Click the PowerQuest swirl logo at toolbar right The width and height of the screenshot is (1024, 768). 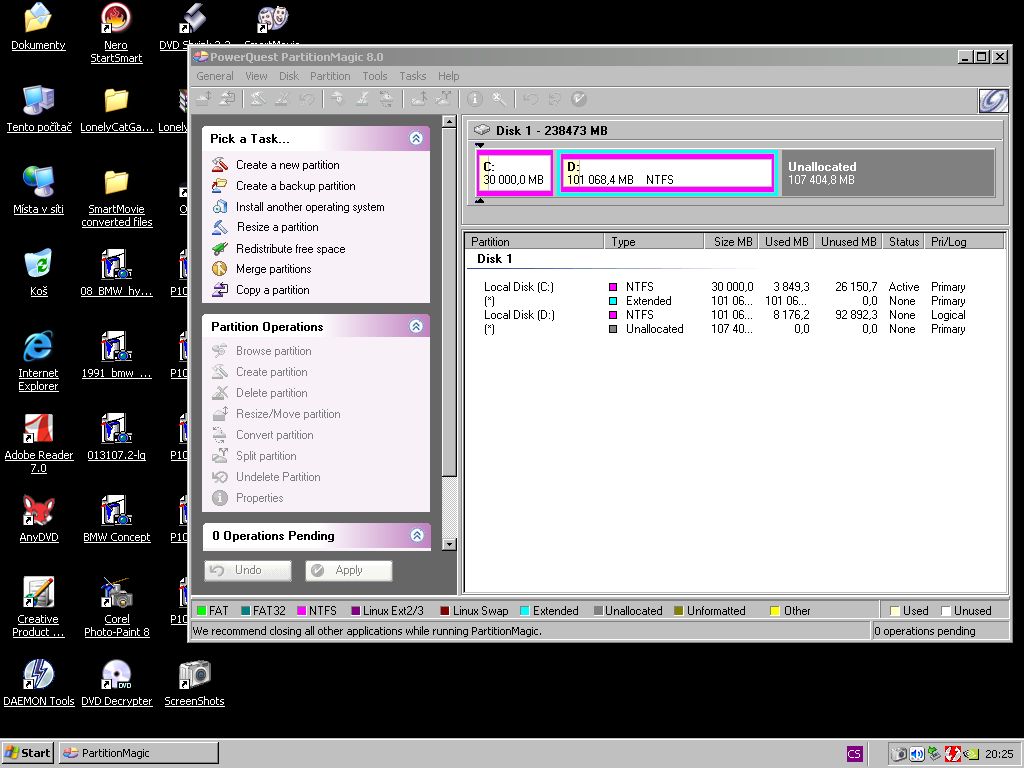click(x=993, y=101)
